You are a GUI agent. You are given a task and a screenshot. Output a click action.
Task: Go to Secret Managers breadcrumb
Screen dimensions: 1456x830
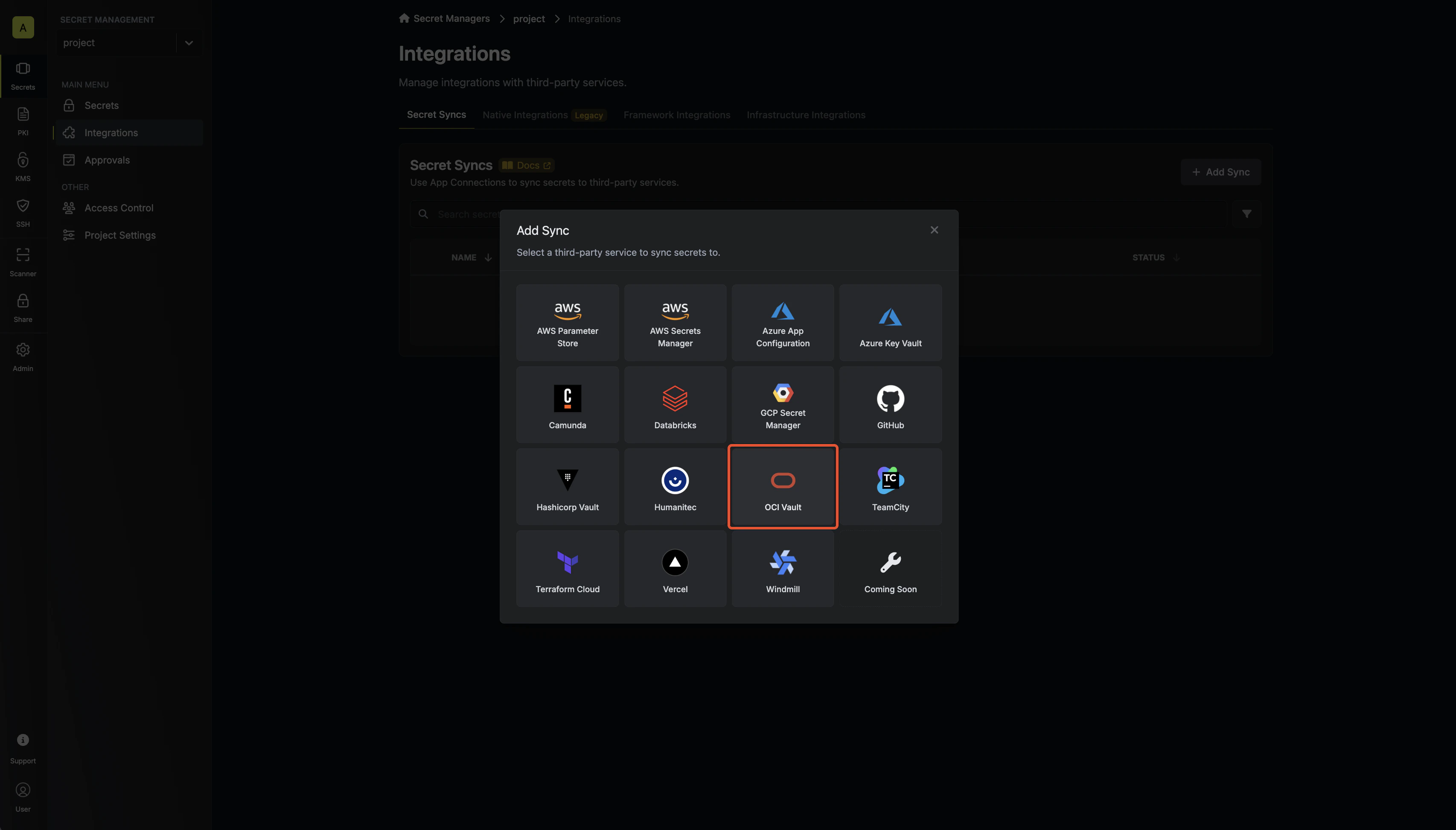(x=444, y=19)
